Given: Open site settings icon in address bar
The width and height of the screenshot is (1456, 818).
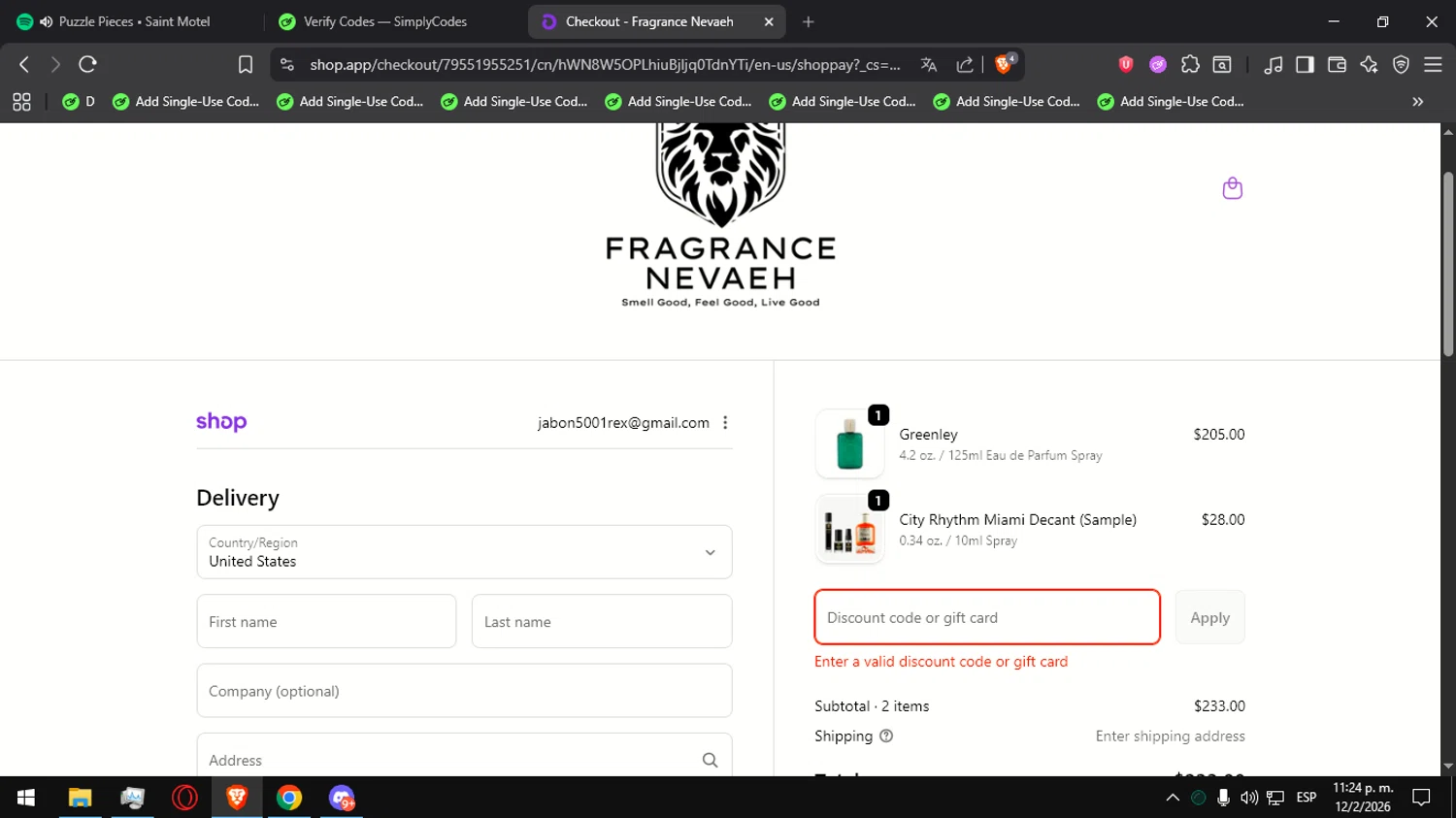Looking at the screenshot, I should coord(286,64).
